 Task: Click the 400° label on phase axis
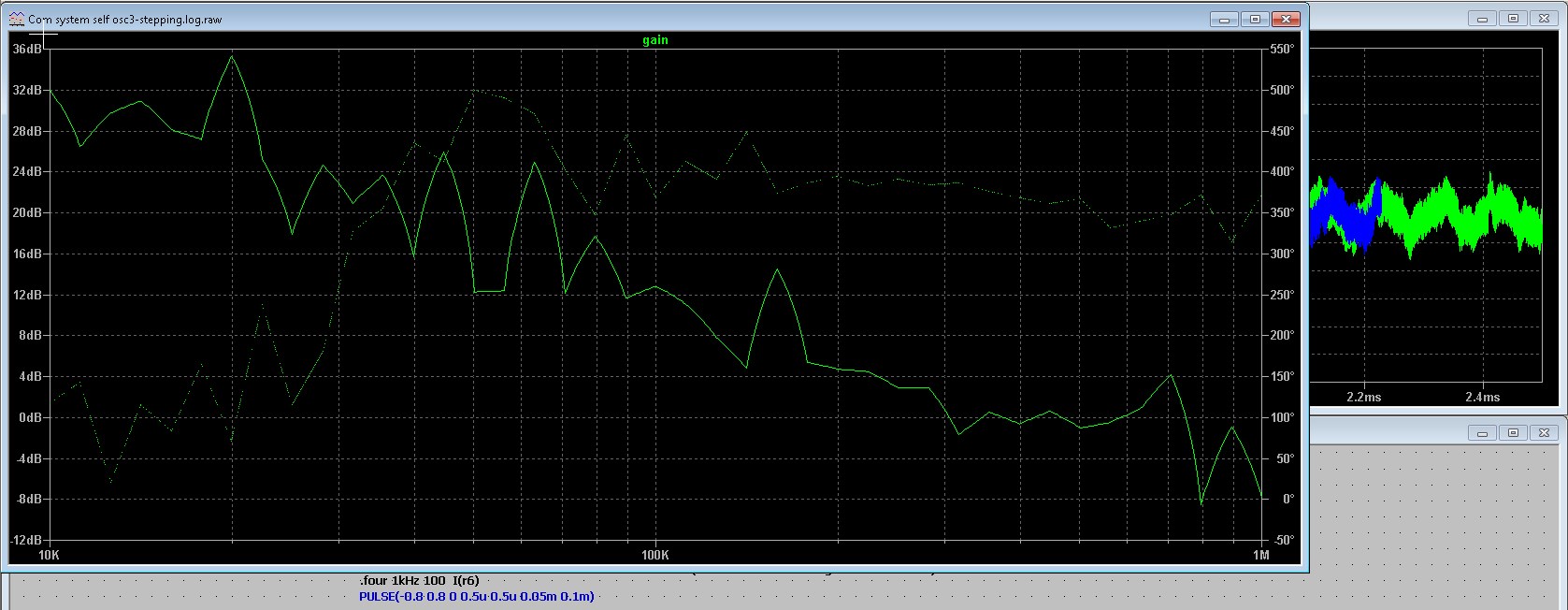pyautogui.click(x=1281, y=171)
